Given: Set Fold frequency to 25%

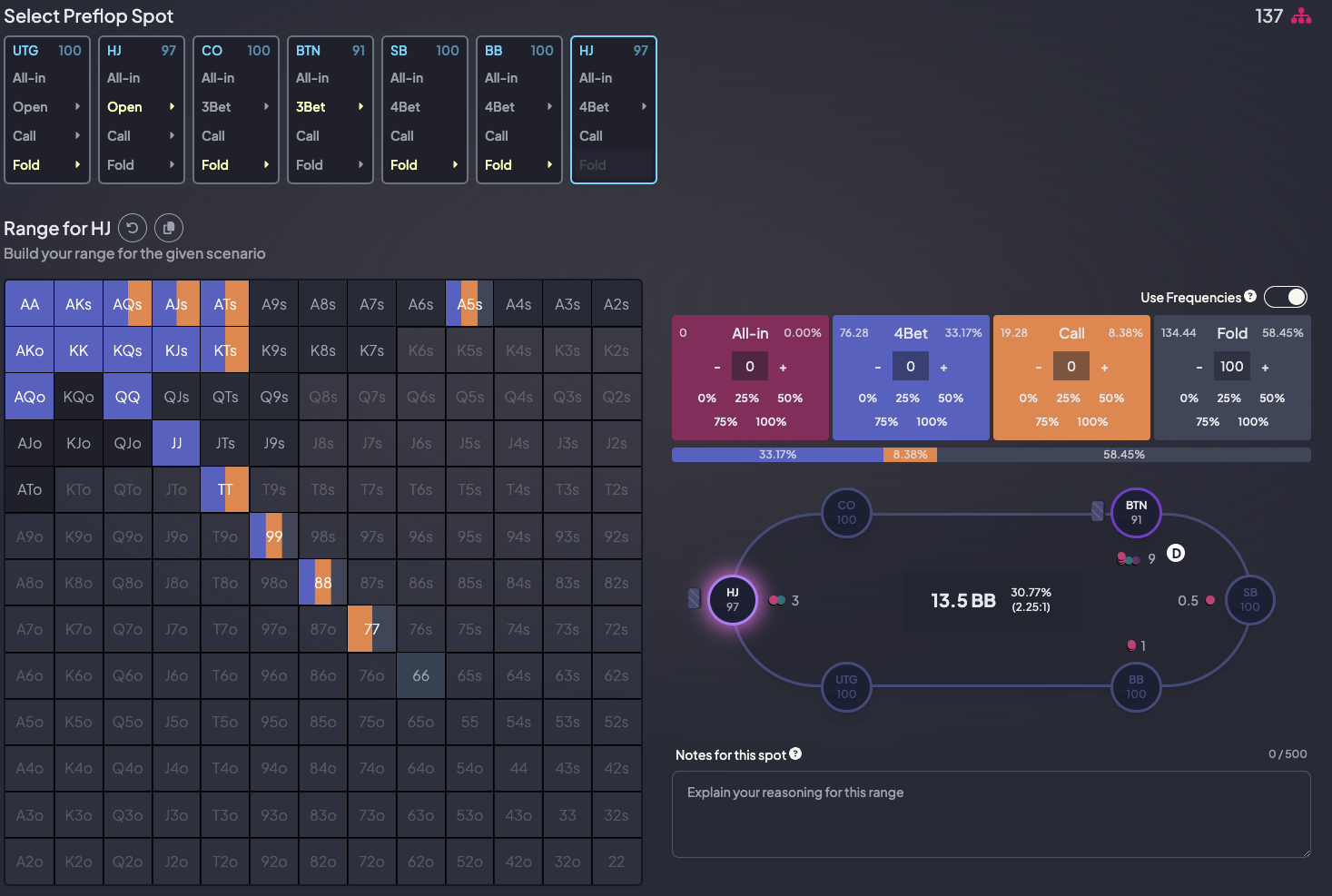Looking at the screenshot, I should [x=1228, y=398].
